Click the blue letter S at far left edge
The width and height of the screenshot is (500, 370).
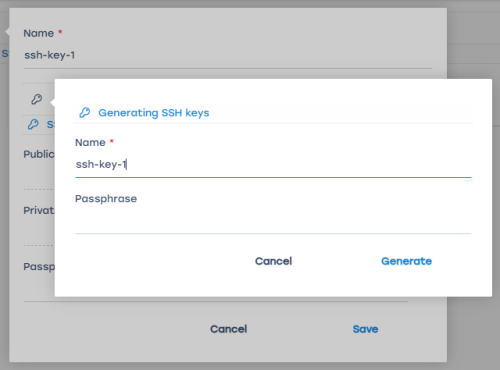(5, 53)
